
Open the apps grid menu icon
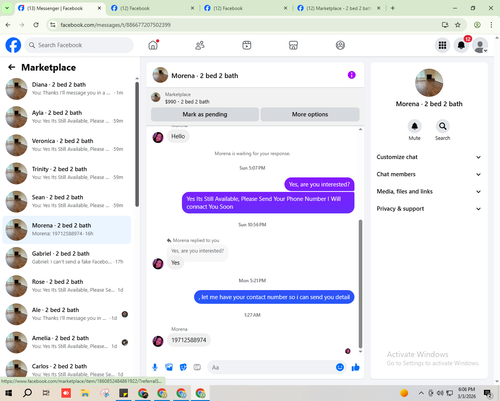442,45
